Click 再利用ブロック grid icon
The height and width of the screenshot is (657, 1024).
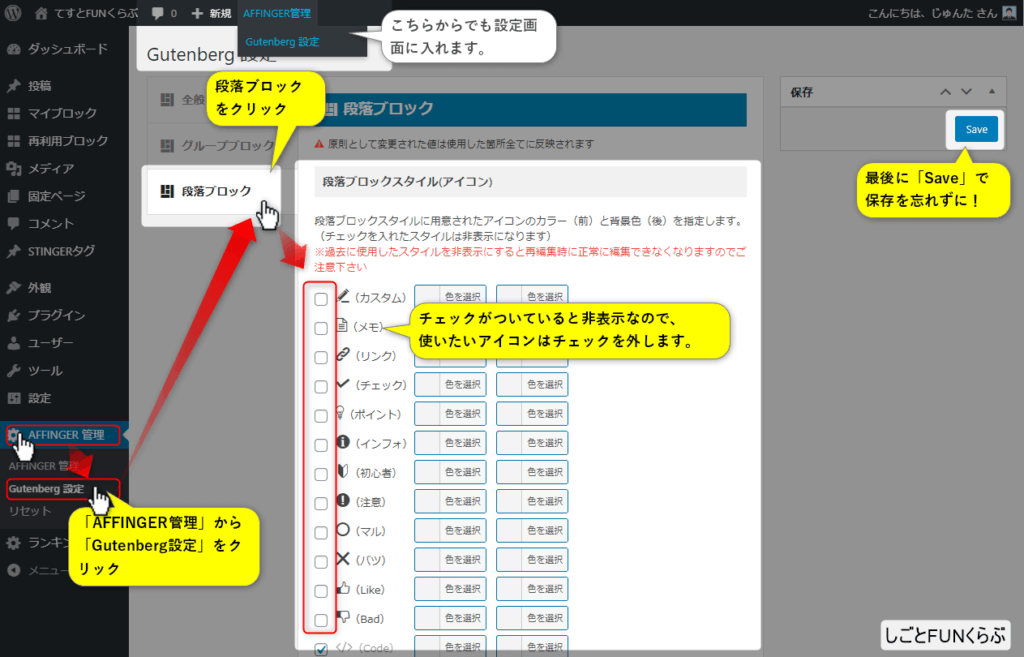point(14,141)
